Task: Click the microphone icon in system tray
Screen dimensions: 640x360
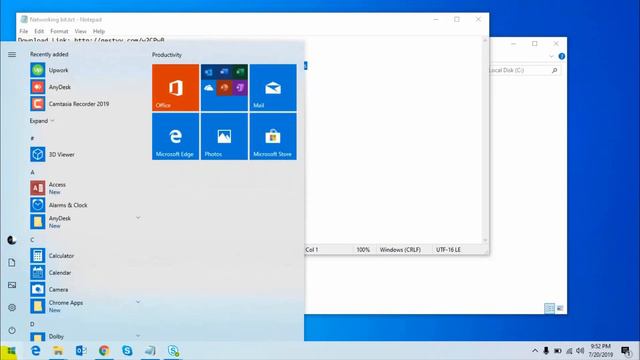Action: point(546,351)
